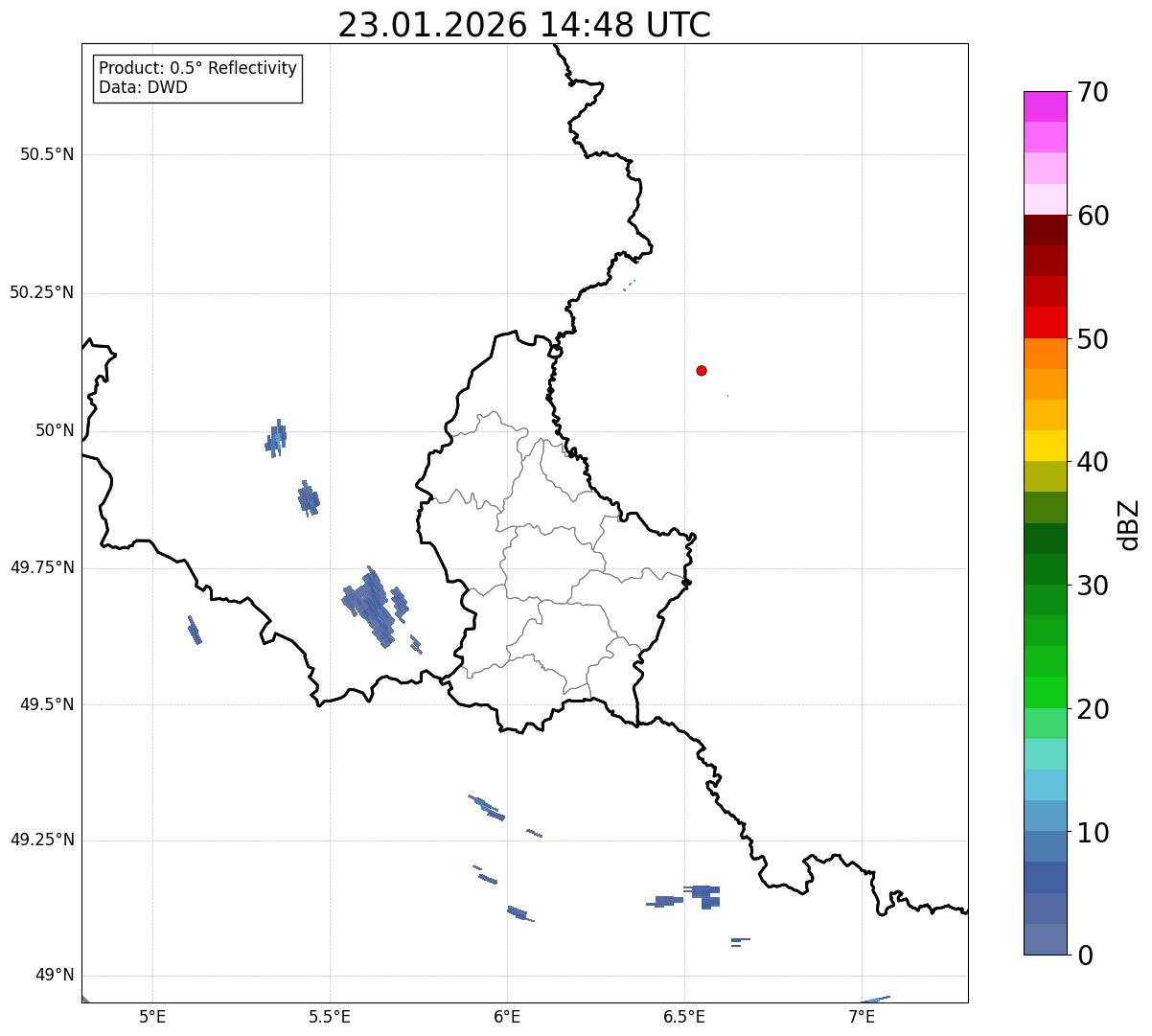Viewport: 1152px width, 1036px height.
Task: Click the '49.5°N' latitude label
Action: [47, 704]
